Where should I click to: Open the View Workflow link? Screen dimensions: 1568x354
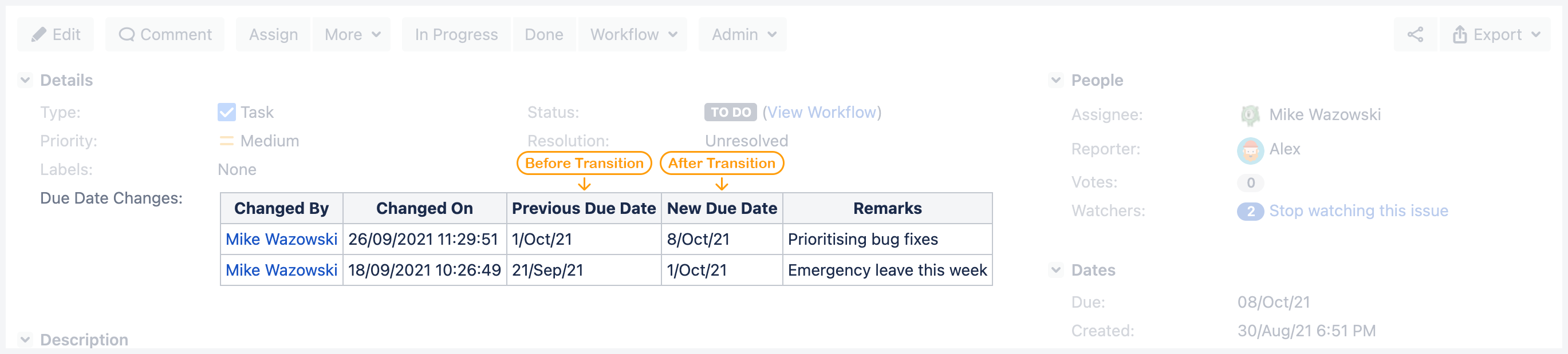(823, 112)
